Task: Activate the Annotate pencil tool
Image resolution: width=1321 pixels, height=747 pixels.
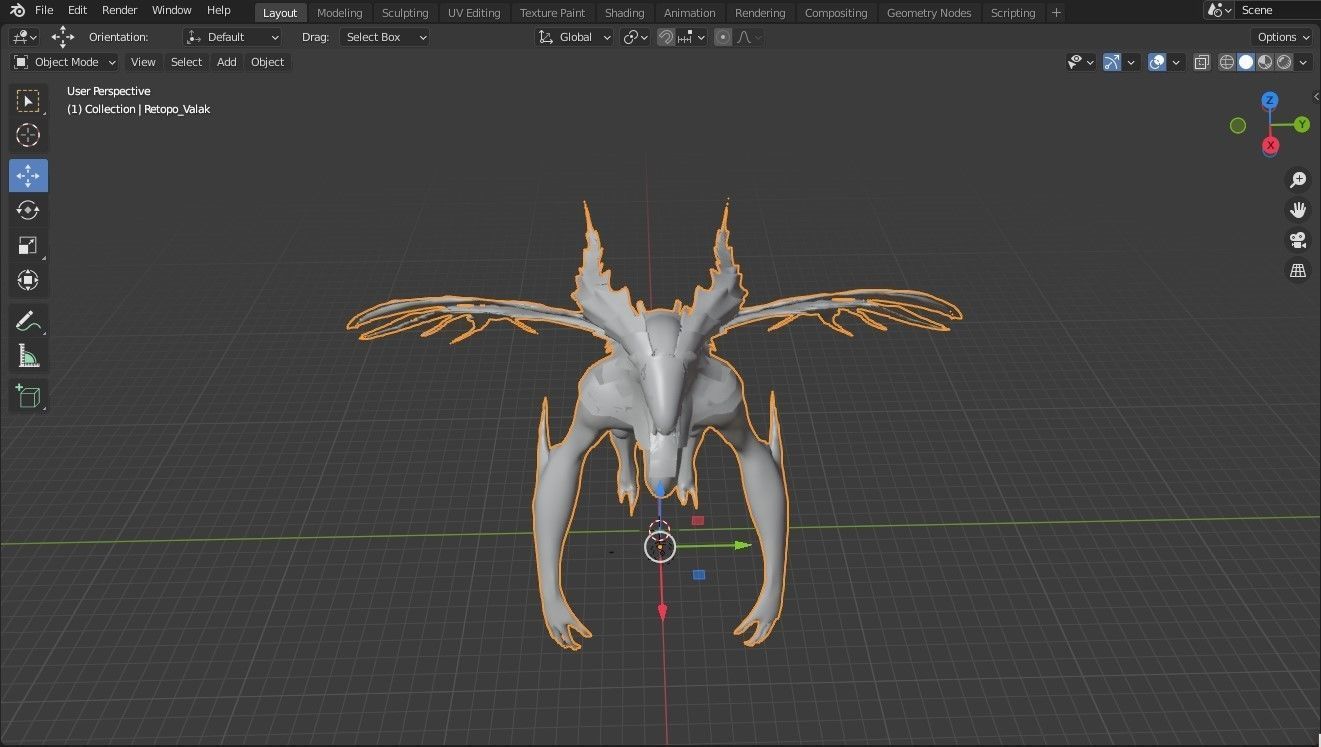Action: click(x=28, y=321)
